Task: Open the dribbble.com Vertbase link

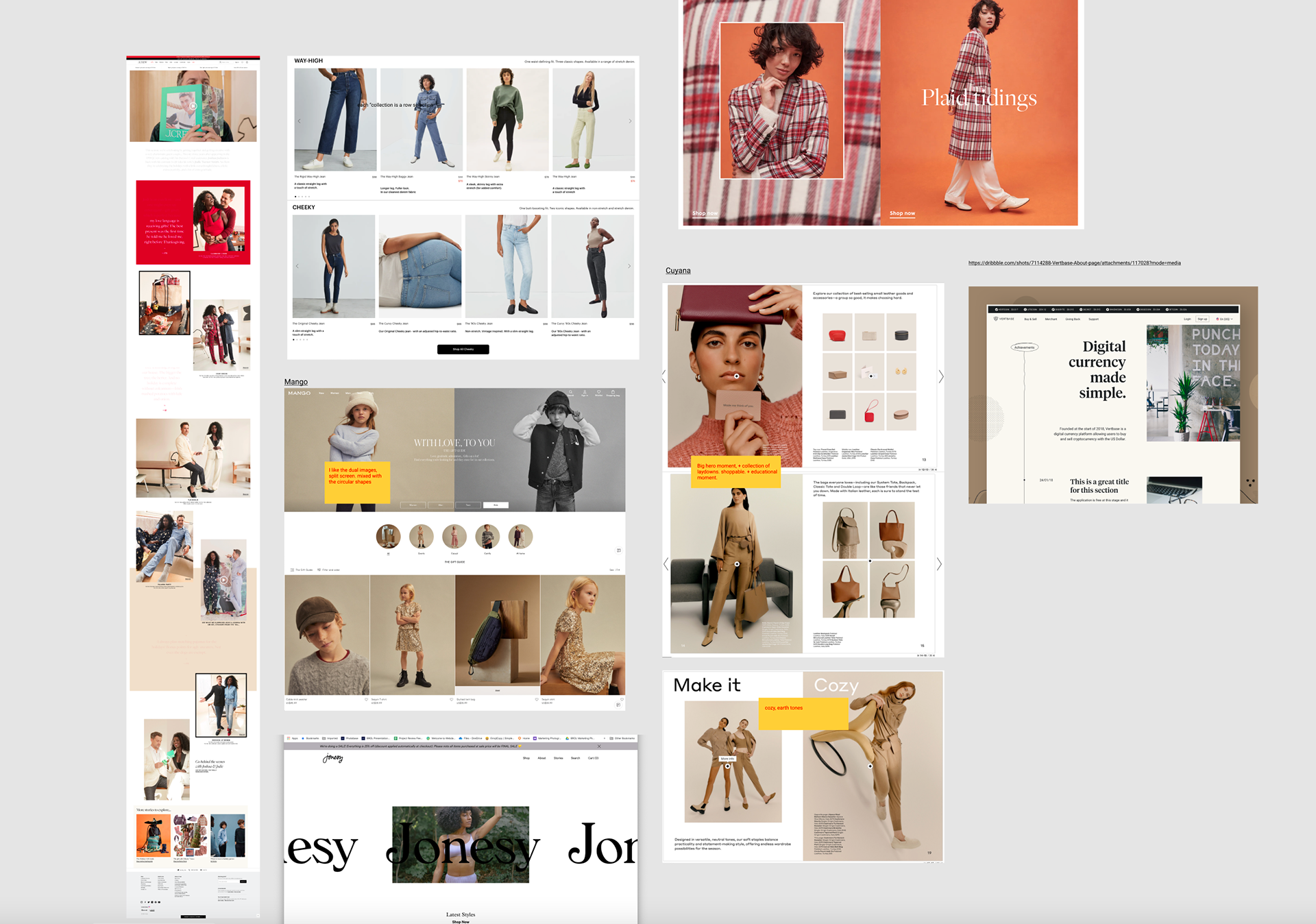Action: (x=1074, y=263)
